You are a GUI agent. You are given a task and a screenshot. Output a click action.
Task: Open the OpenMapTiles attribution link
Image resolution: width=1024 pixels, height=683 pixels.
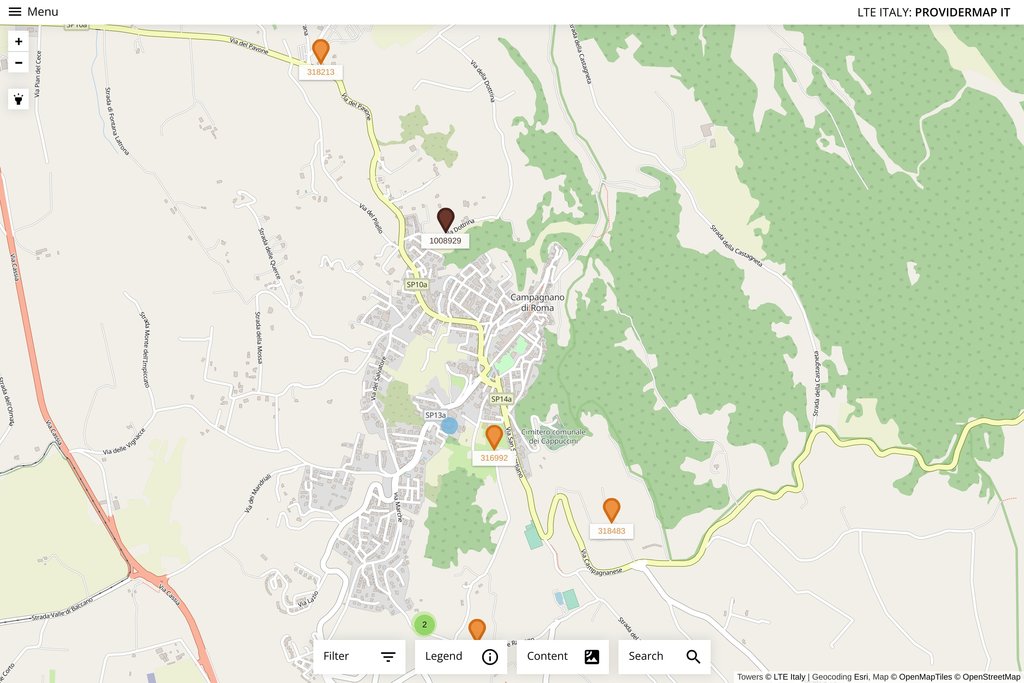pyautogui.click(x=925, y=677)
